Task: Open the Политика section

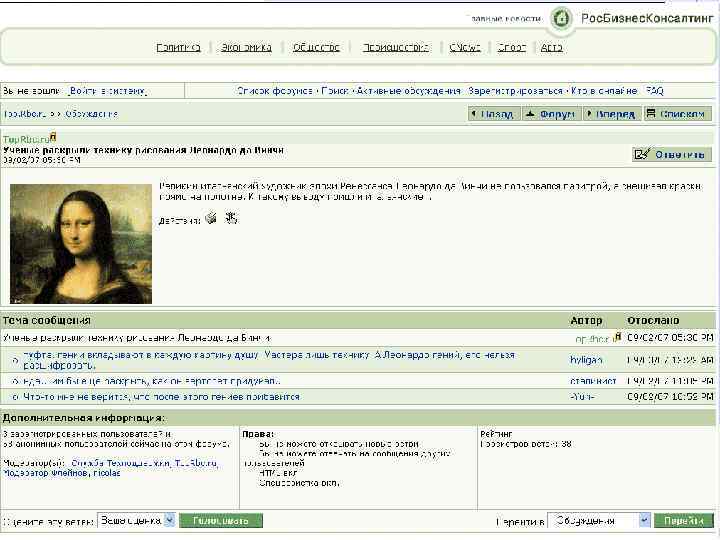Action: point(179,47)
